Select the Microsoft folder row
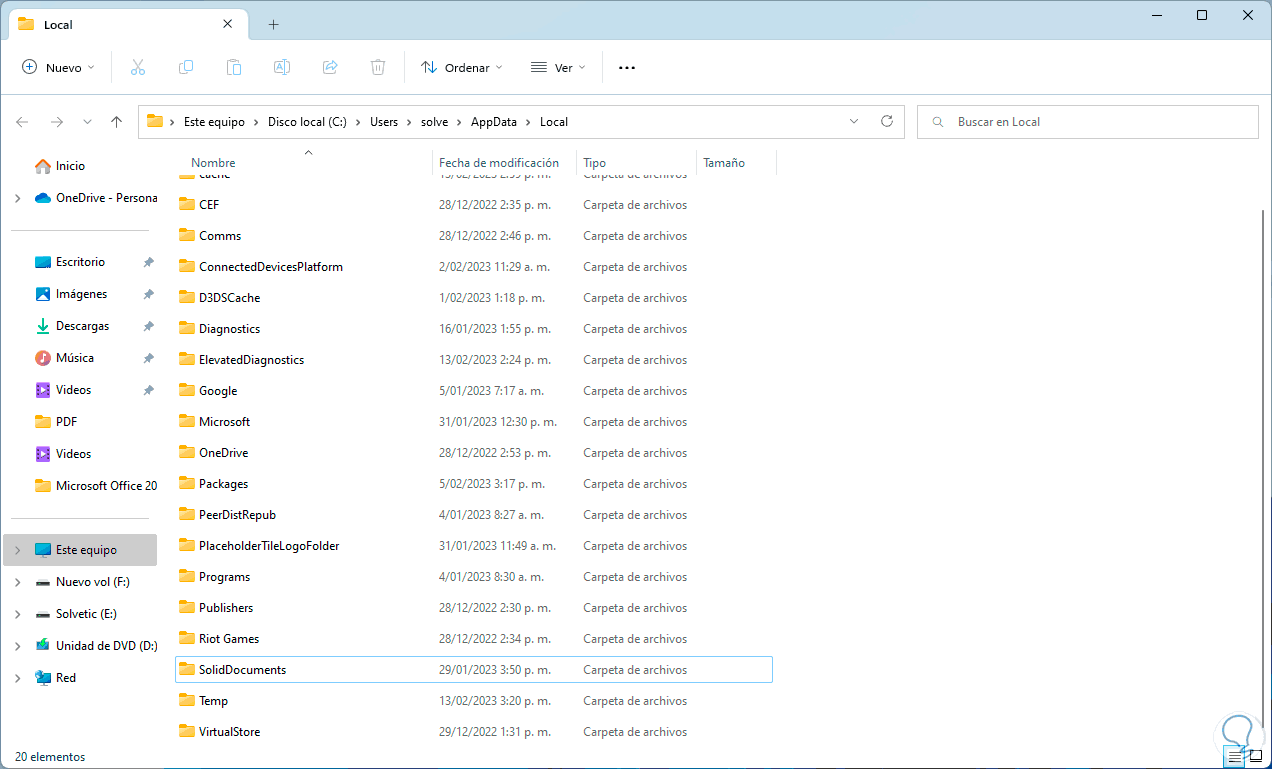1272x769 pixels. point(474,422)
